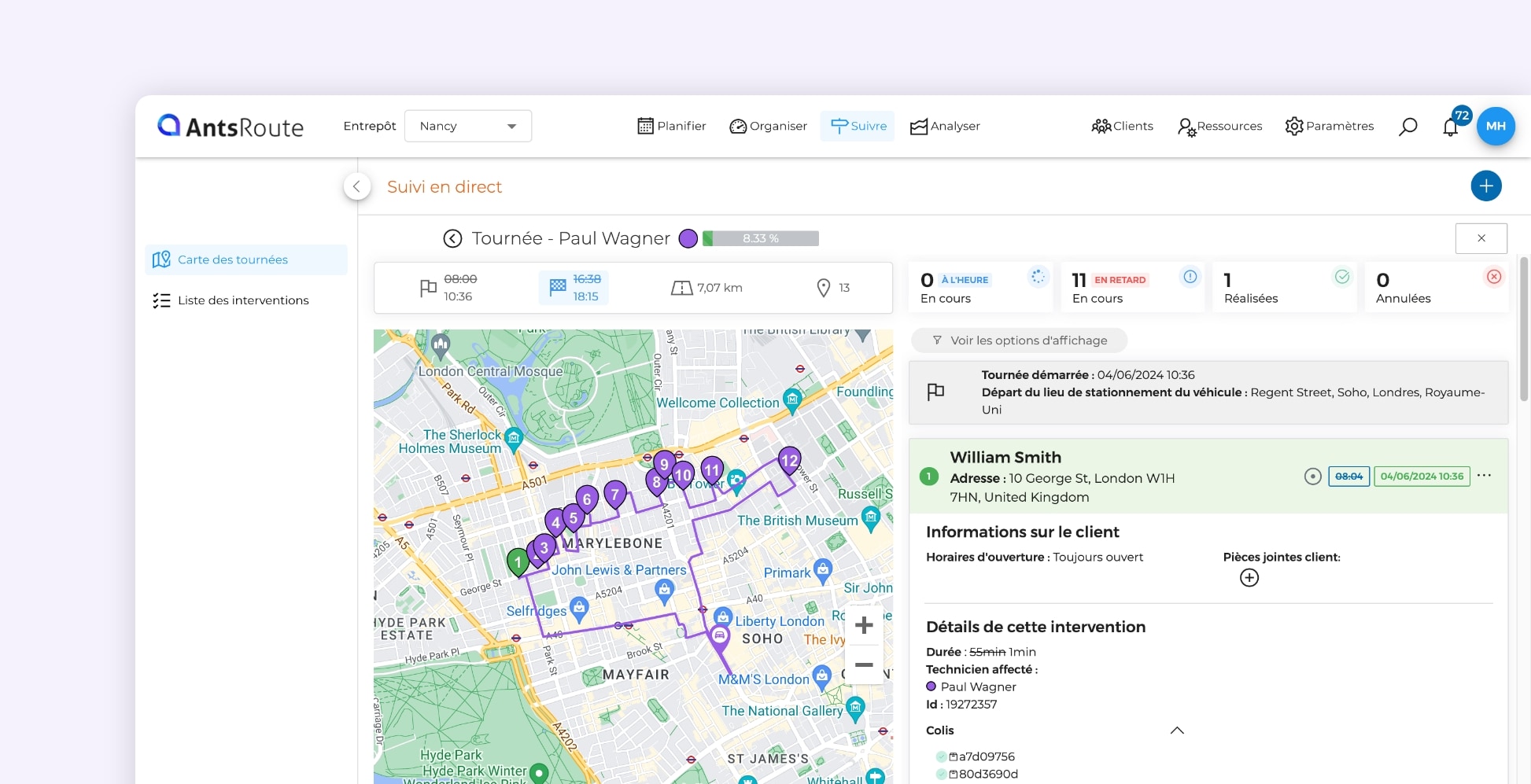Add an attachment with the plus circle

click(x=1249, y=577)
